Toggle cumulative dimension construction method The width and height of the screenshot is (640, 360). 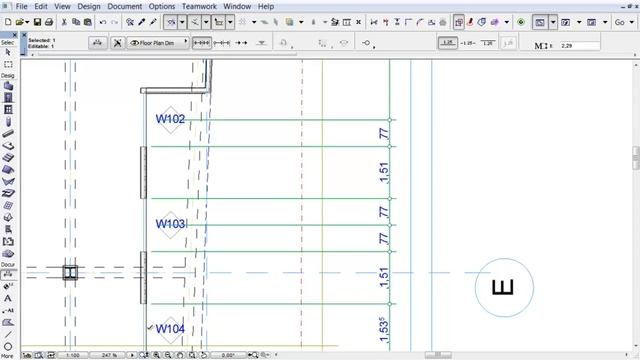click(x=222, y=42)
